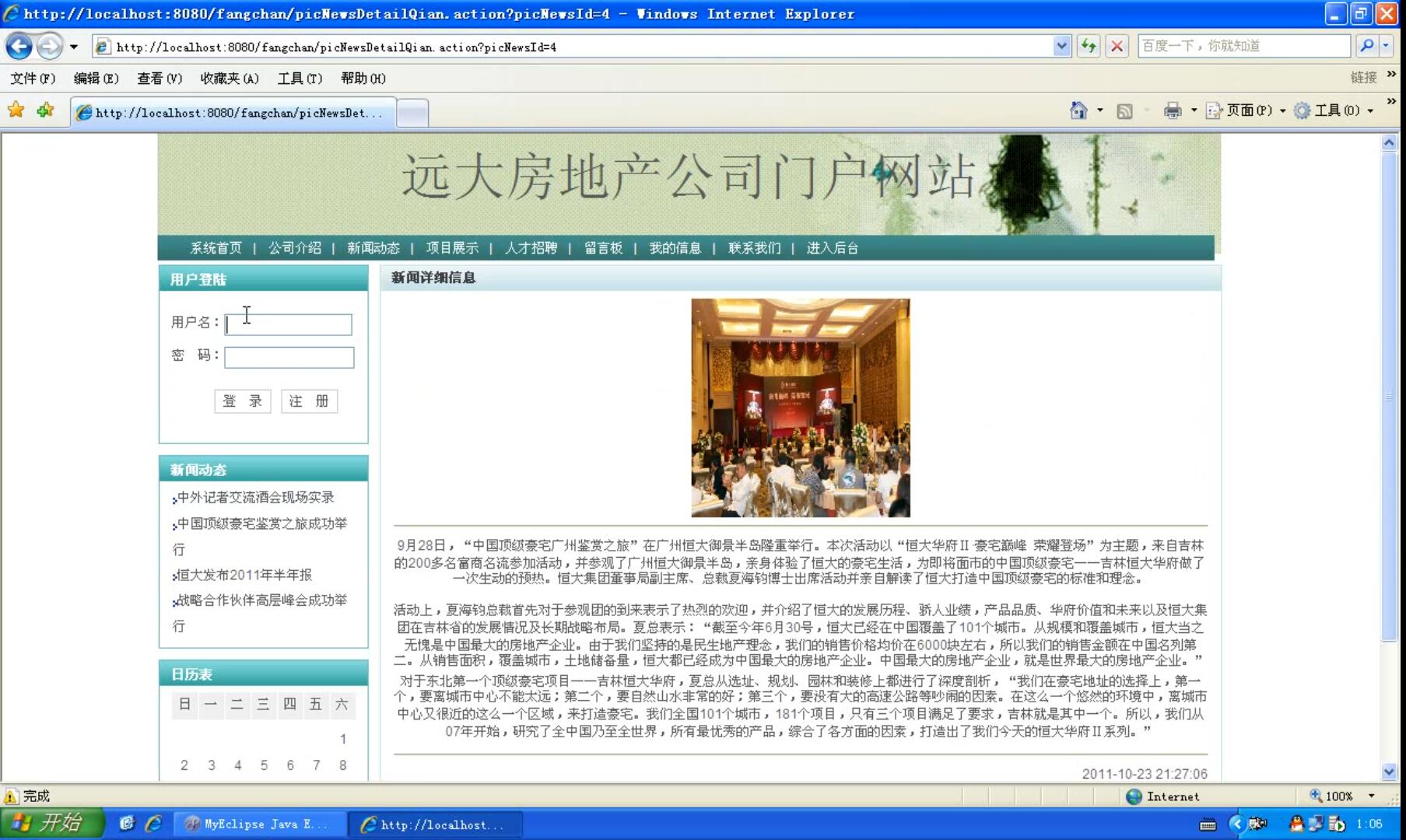1406x840 pixels.
Task: Click the banquet hall news photo
Action: (x=801, y=408)
